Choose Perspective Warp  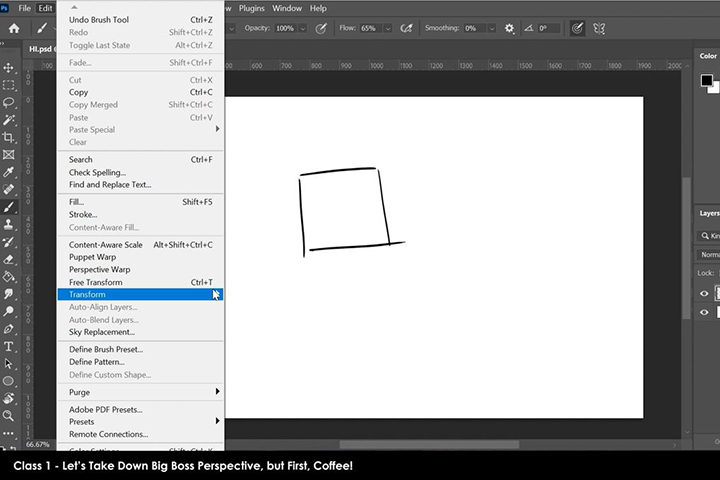[140, 270]
